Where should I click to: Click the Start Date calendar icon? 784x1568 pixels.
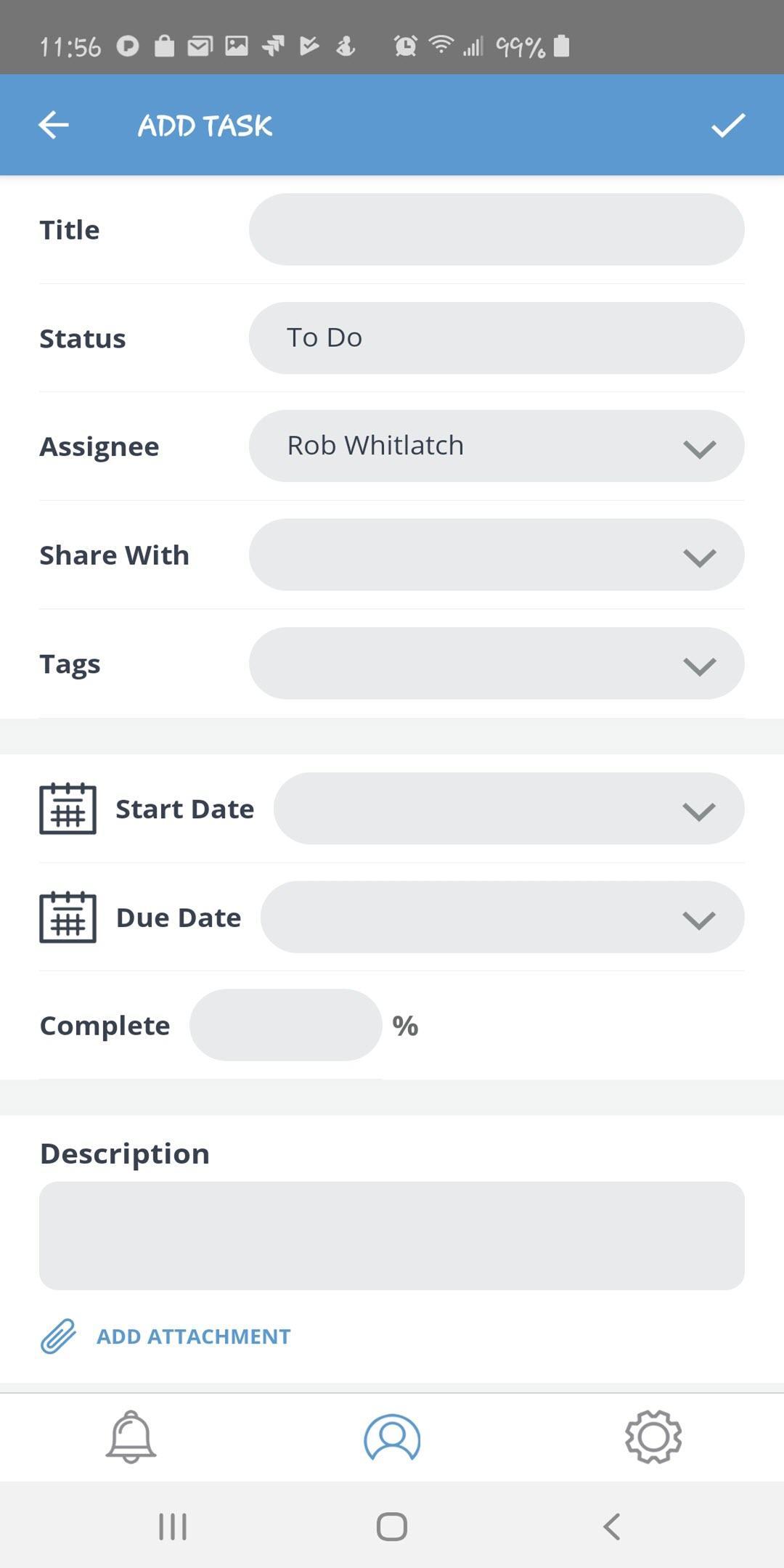(68, 809)
